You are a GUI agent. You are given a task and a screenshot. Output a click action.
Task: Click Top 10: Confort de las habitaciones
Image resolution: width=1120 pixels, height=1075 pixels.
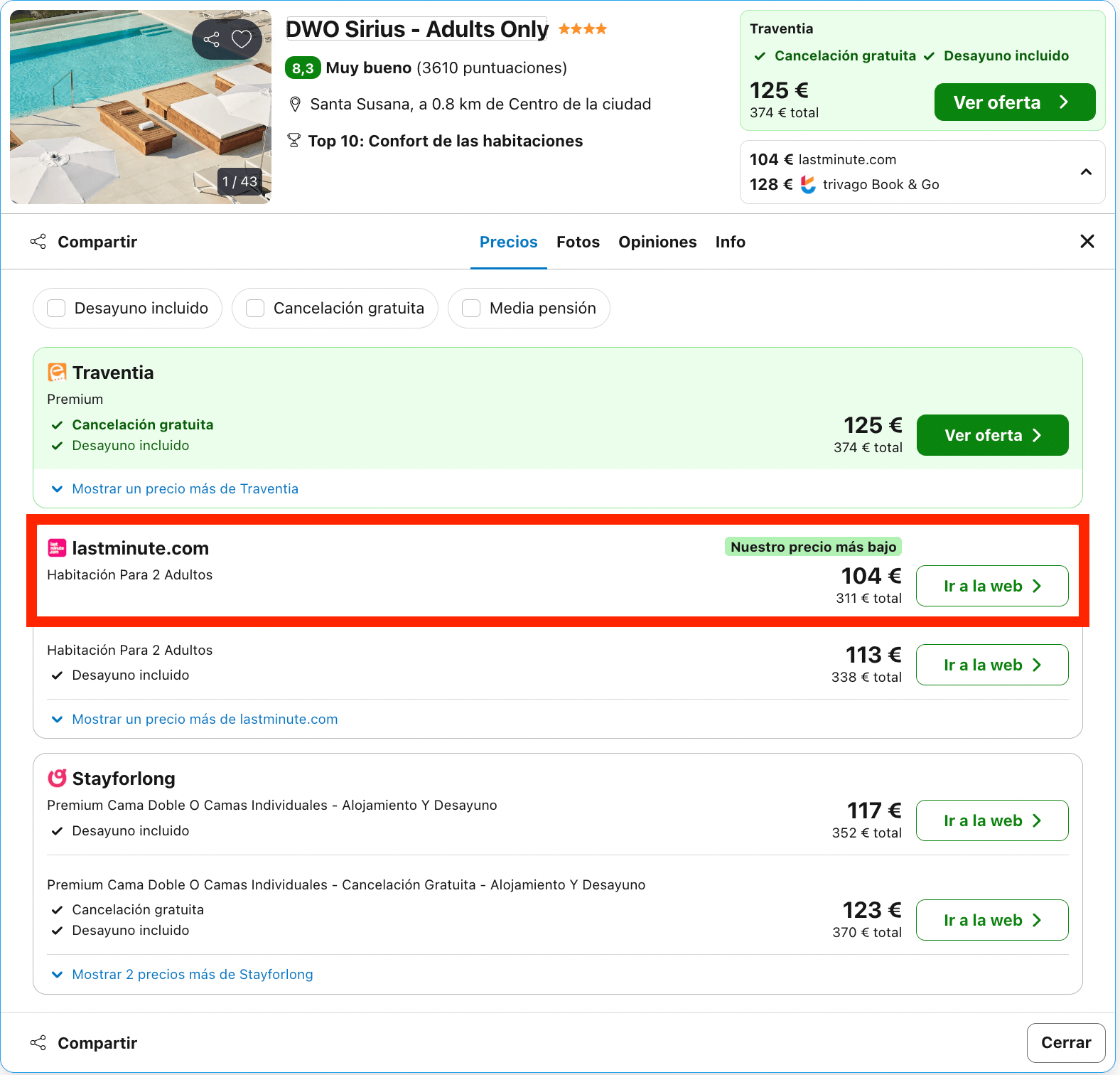(446, 141)
